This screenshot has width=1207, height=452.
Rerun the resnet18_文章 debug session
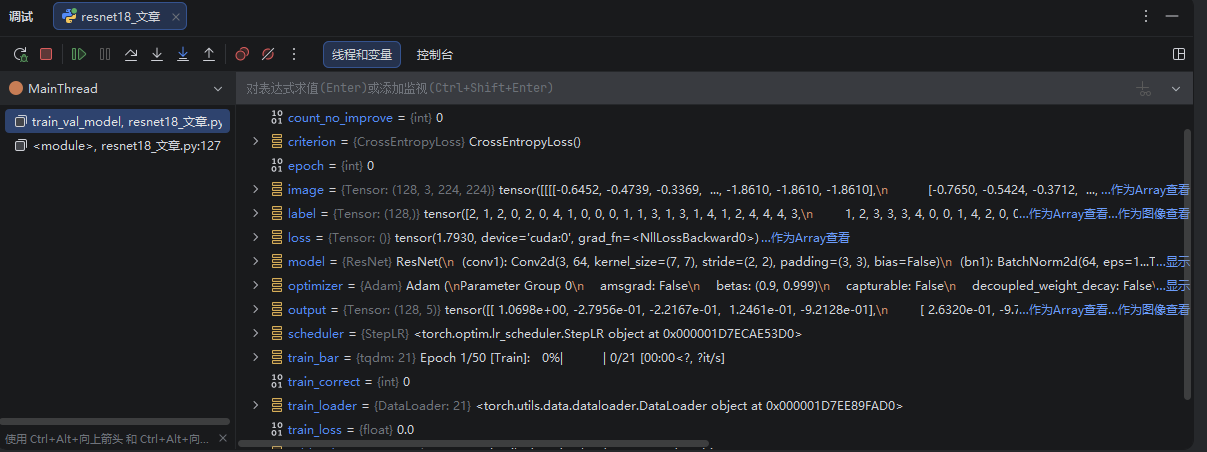point(20,54)
